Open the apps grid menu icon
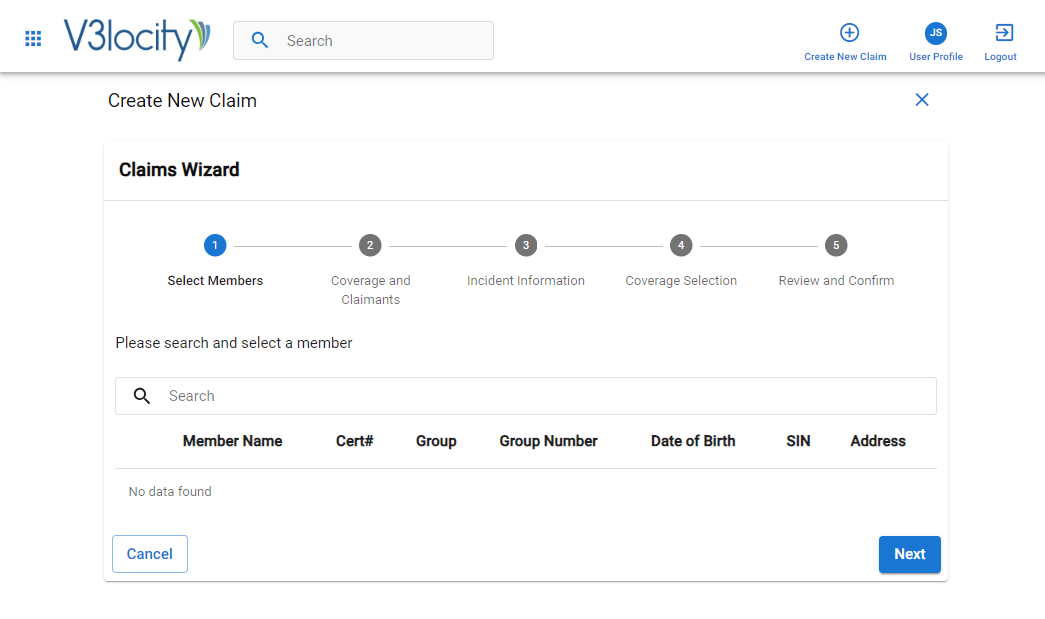This screenshot has height=619, width=1045. [x=33, y=40]
